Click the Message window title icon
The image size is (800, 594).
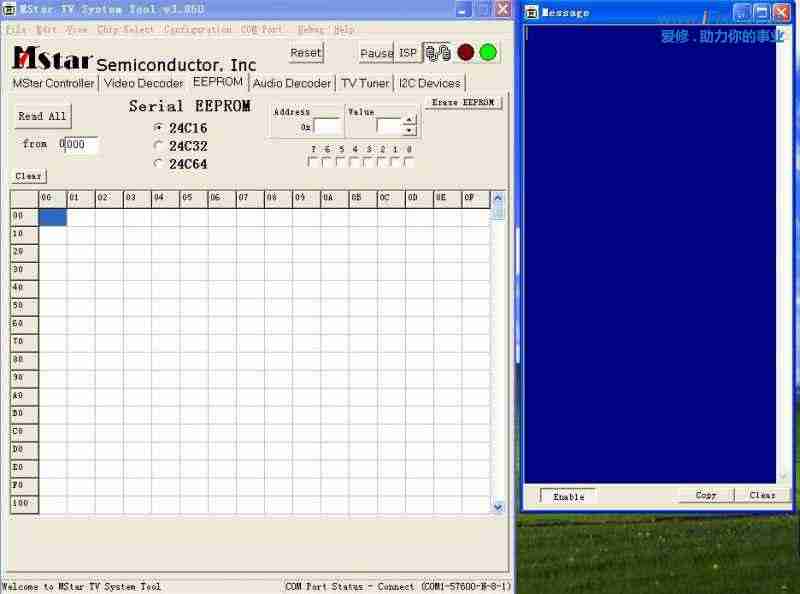(x=532, y=13)
